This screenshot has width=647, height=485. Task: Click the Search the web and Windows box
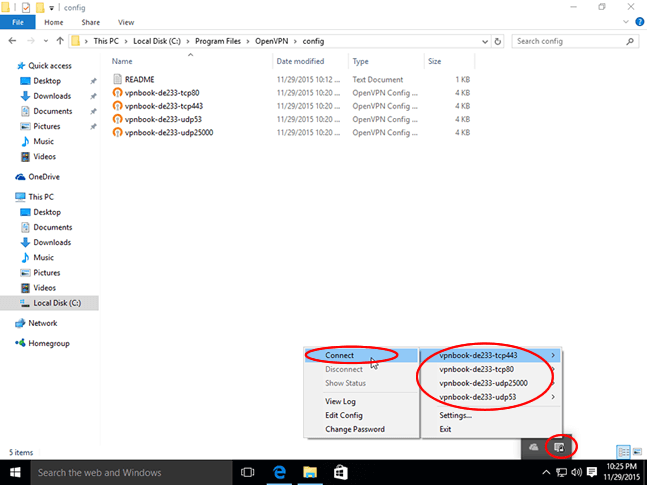pos(131,472)
